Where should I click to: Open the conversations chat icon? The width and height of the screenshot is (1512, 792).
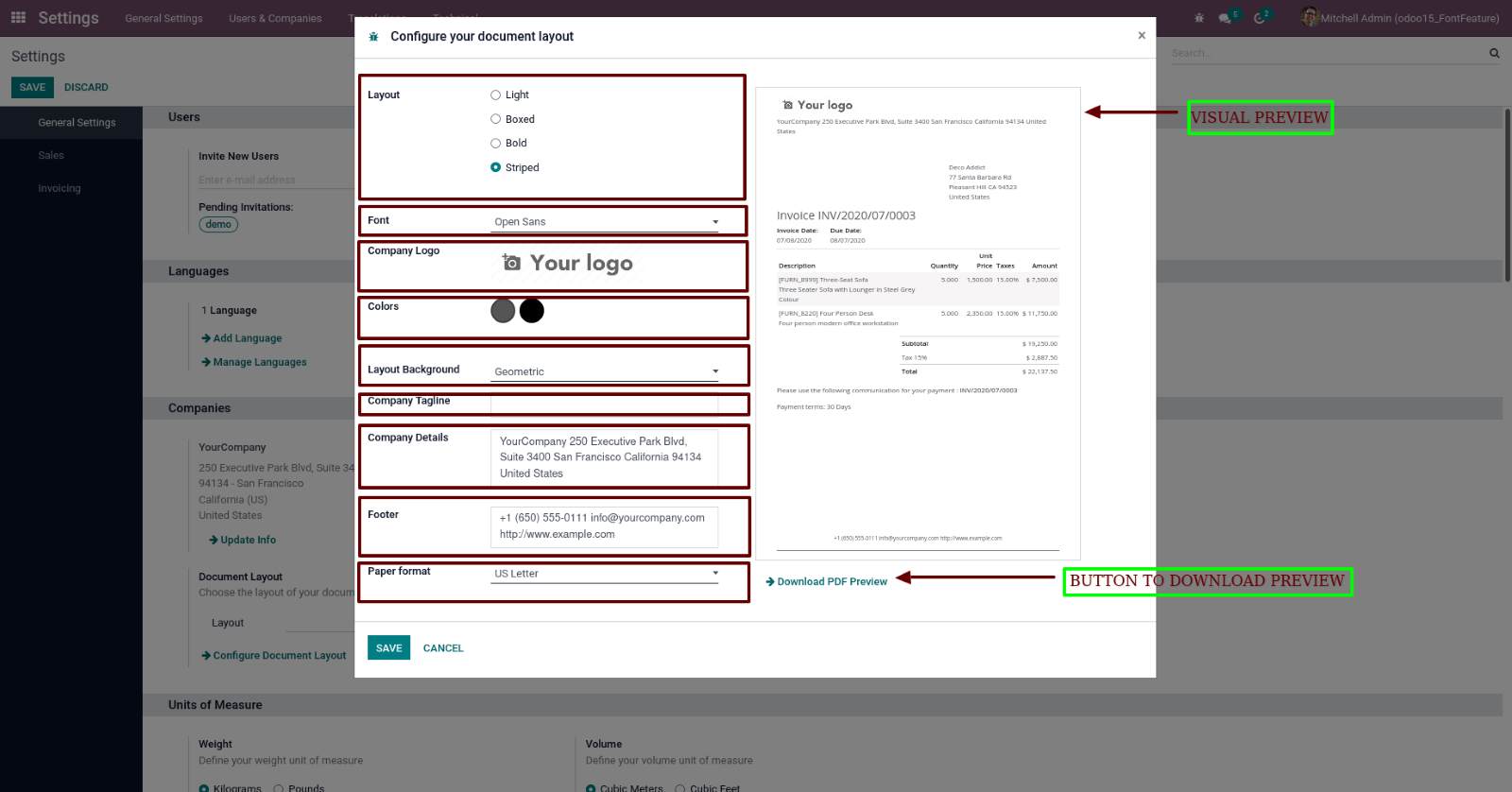1226,18
